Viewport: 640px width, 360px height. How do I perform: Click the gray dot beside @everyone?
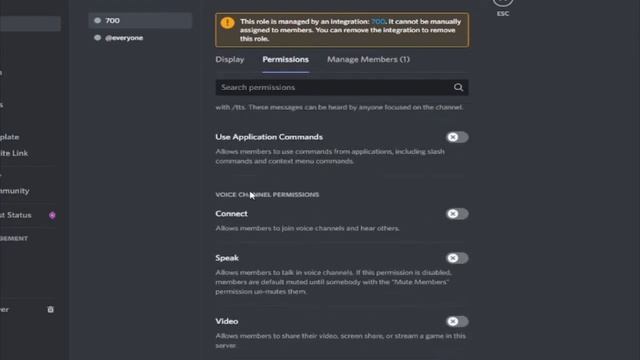98,38
